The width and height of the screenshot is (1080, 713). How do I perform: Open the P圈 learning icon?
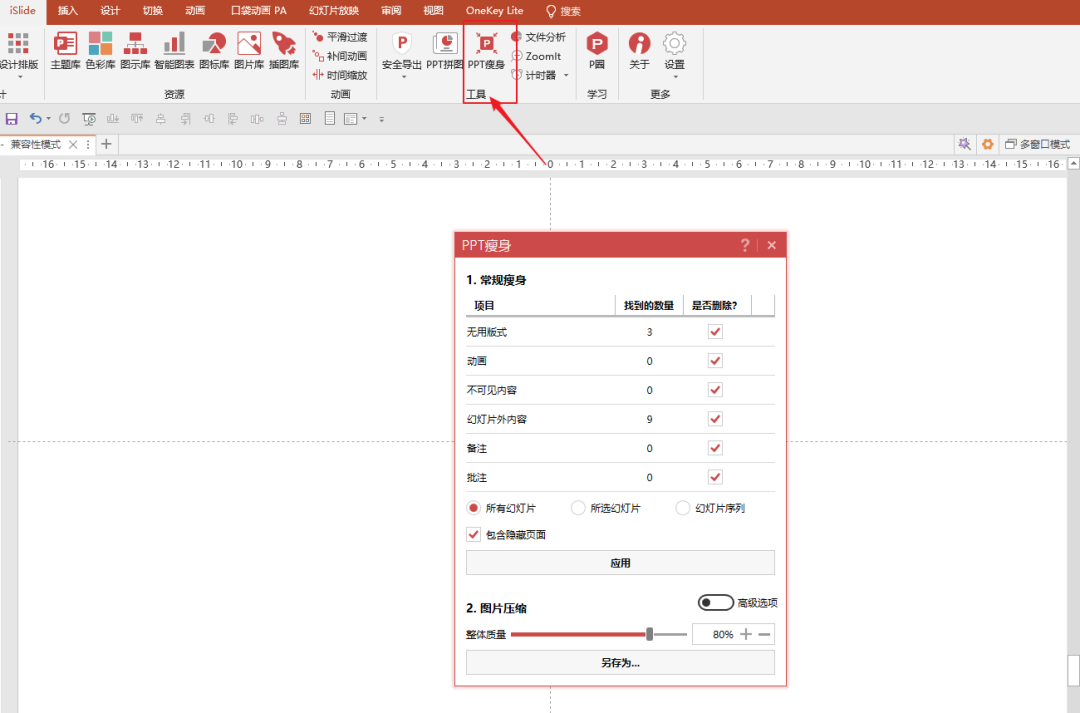click(x=596, y=50)
